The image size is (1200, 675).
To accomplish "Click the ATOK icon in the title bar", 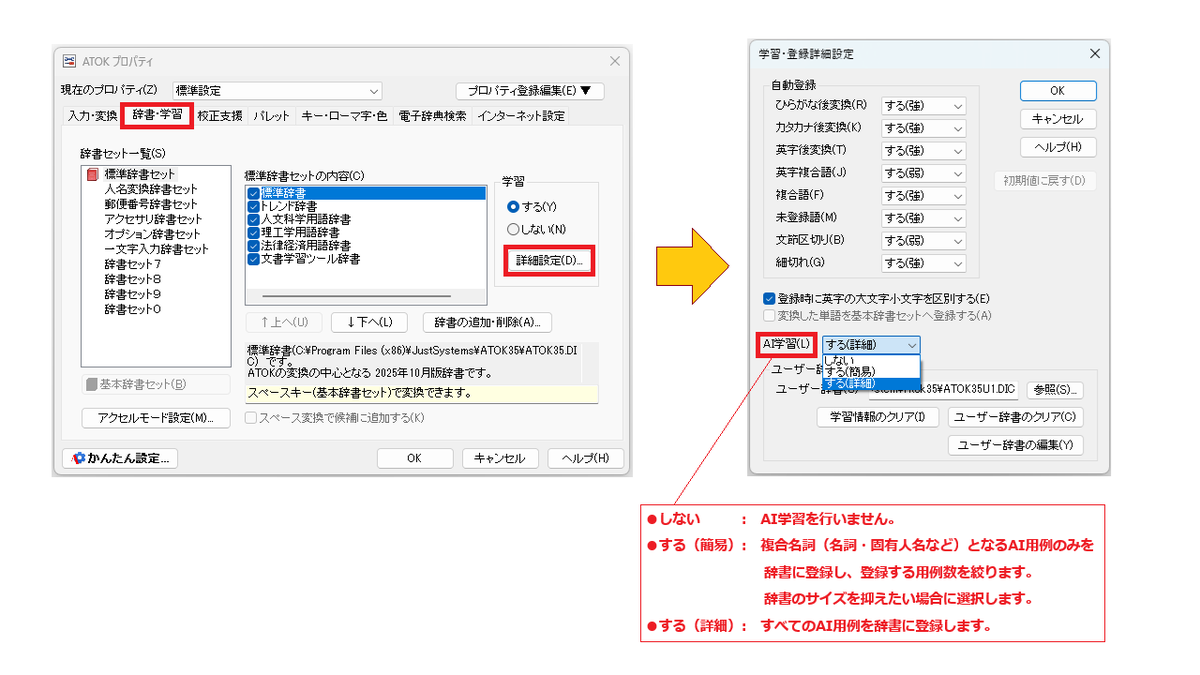I will click(x=68, y=61).
